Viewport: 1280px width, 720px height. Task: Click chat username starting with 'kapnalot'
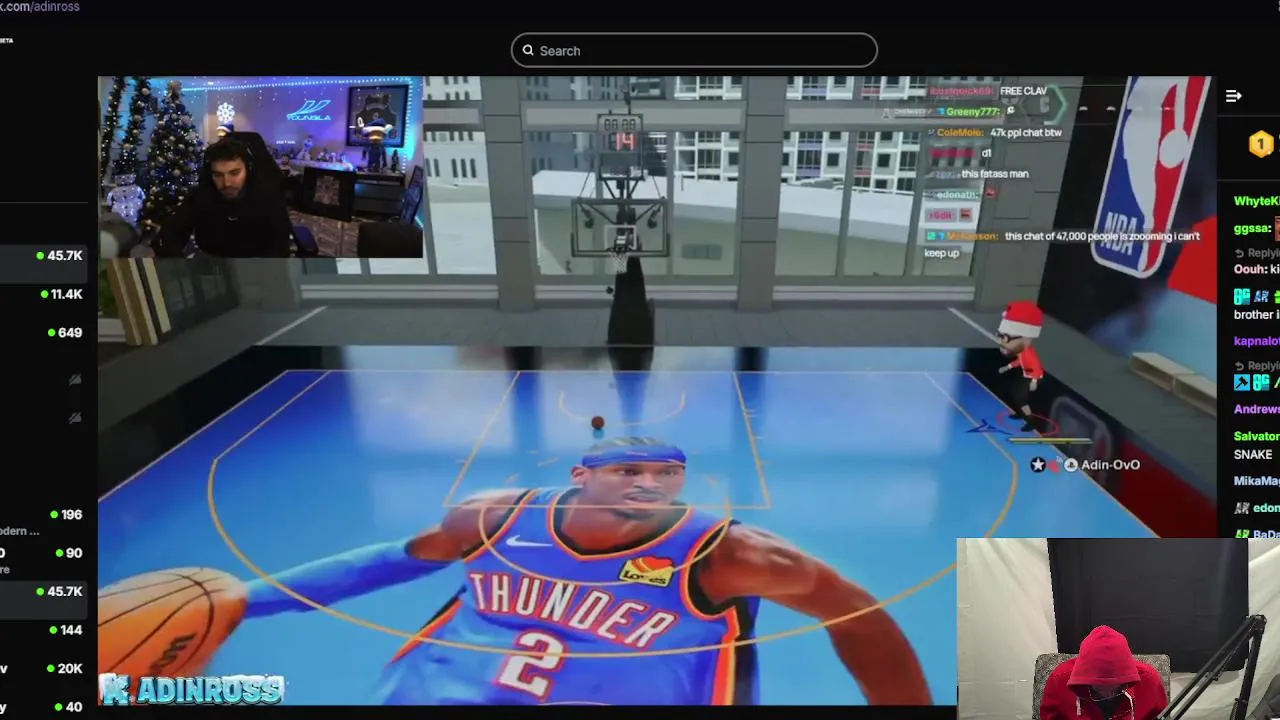(1256, 341)
